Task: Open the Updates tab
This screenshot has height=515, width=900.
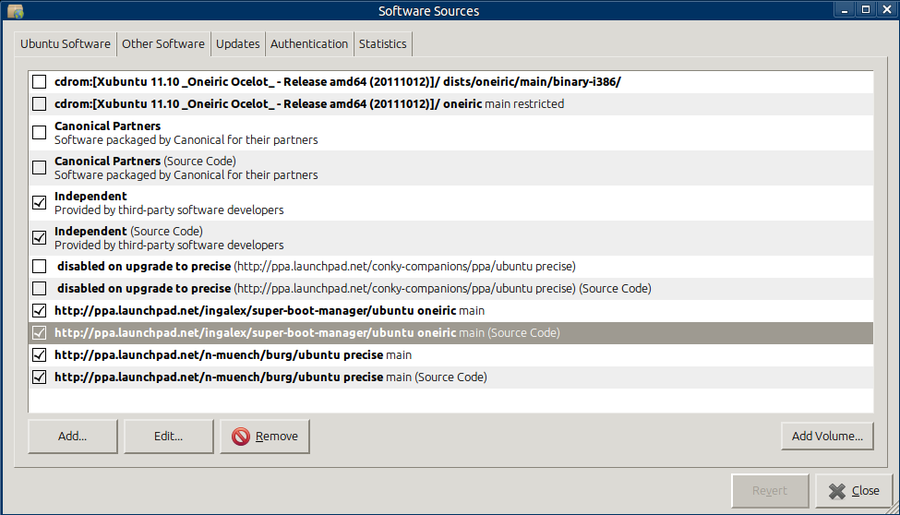Action: pos(238,44)
